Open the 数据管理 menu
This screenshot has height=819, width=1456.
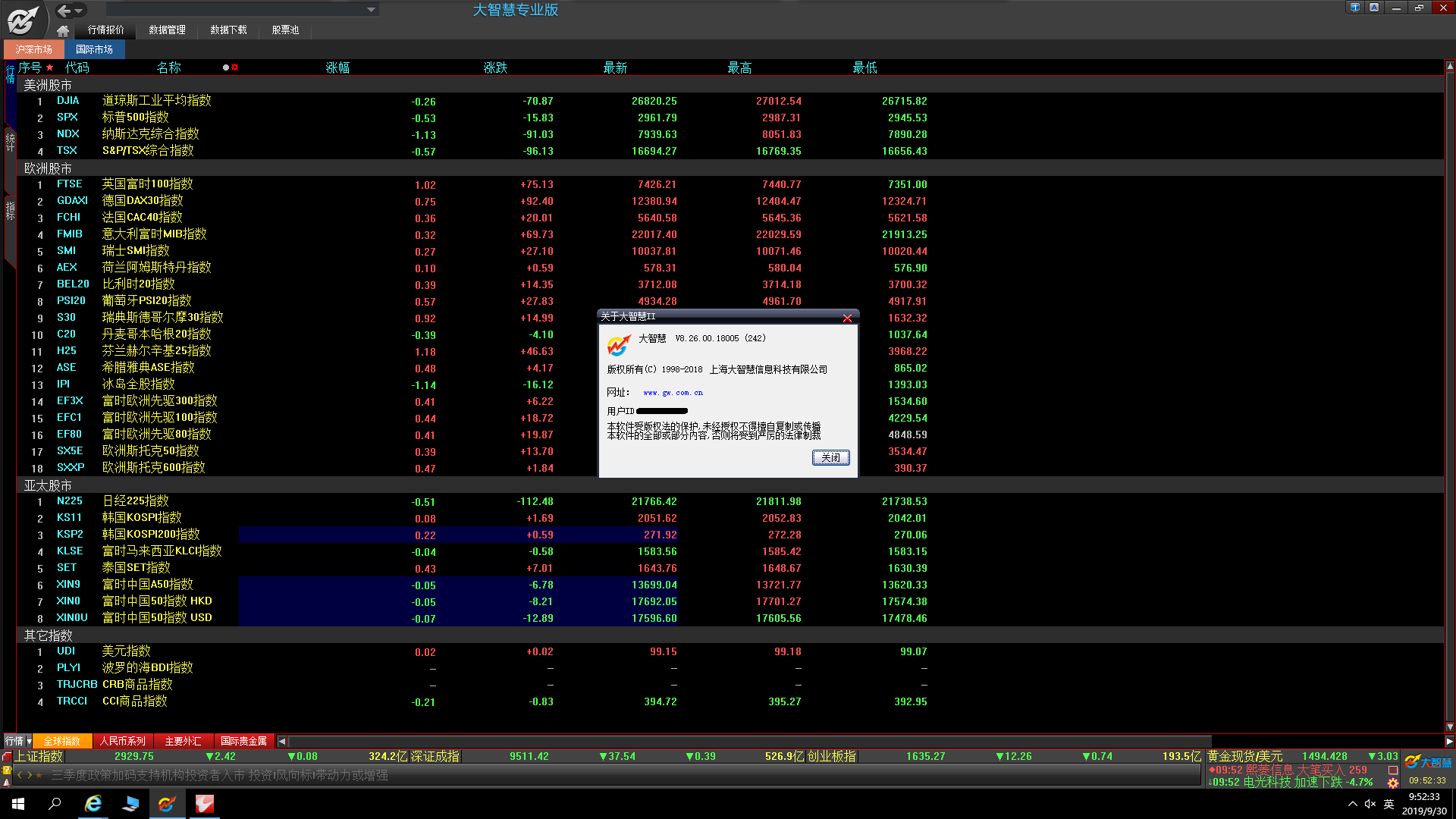coord(167,30)
